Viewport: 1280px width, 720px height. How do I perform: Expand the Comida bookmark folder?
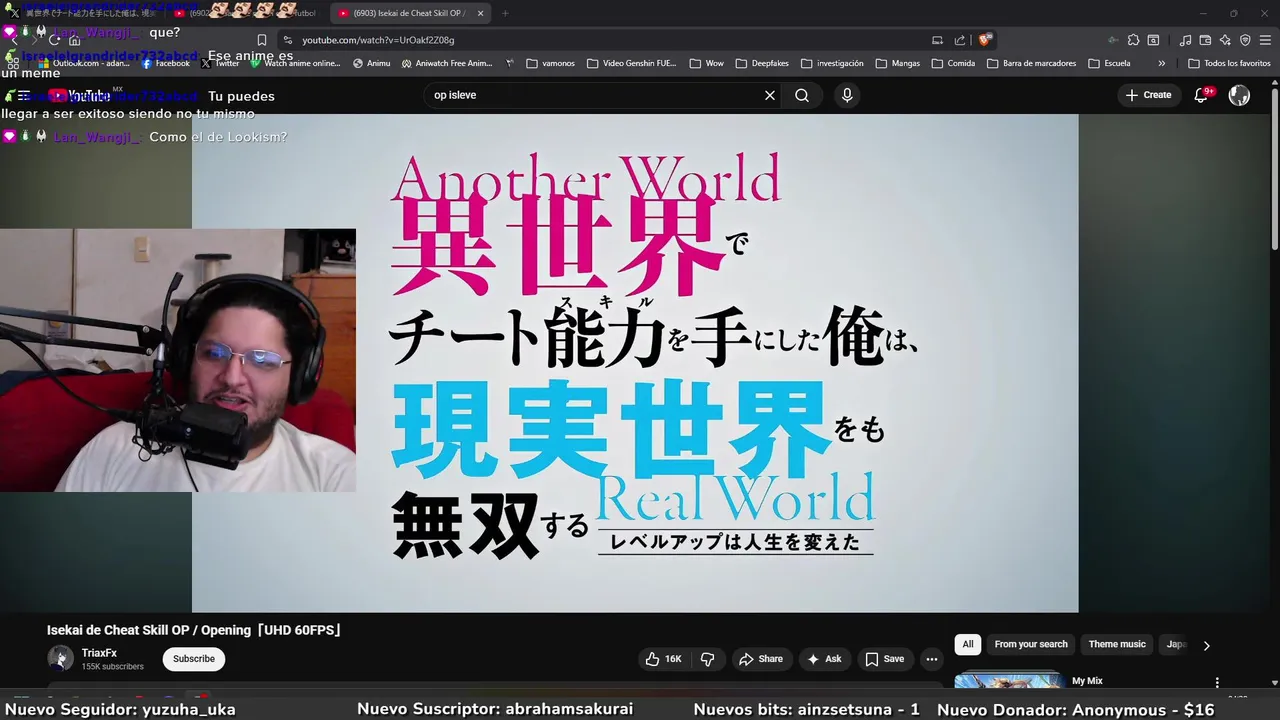pyautogui.click(x=953, y=63)
